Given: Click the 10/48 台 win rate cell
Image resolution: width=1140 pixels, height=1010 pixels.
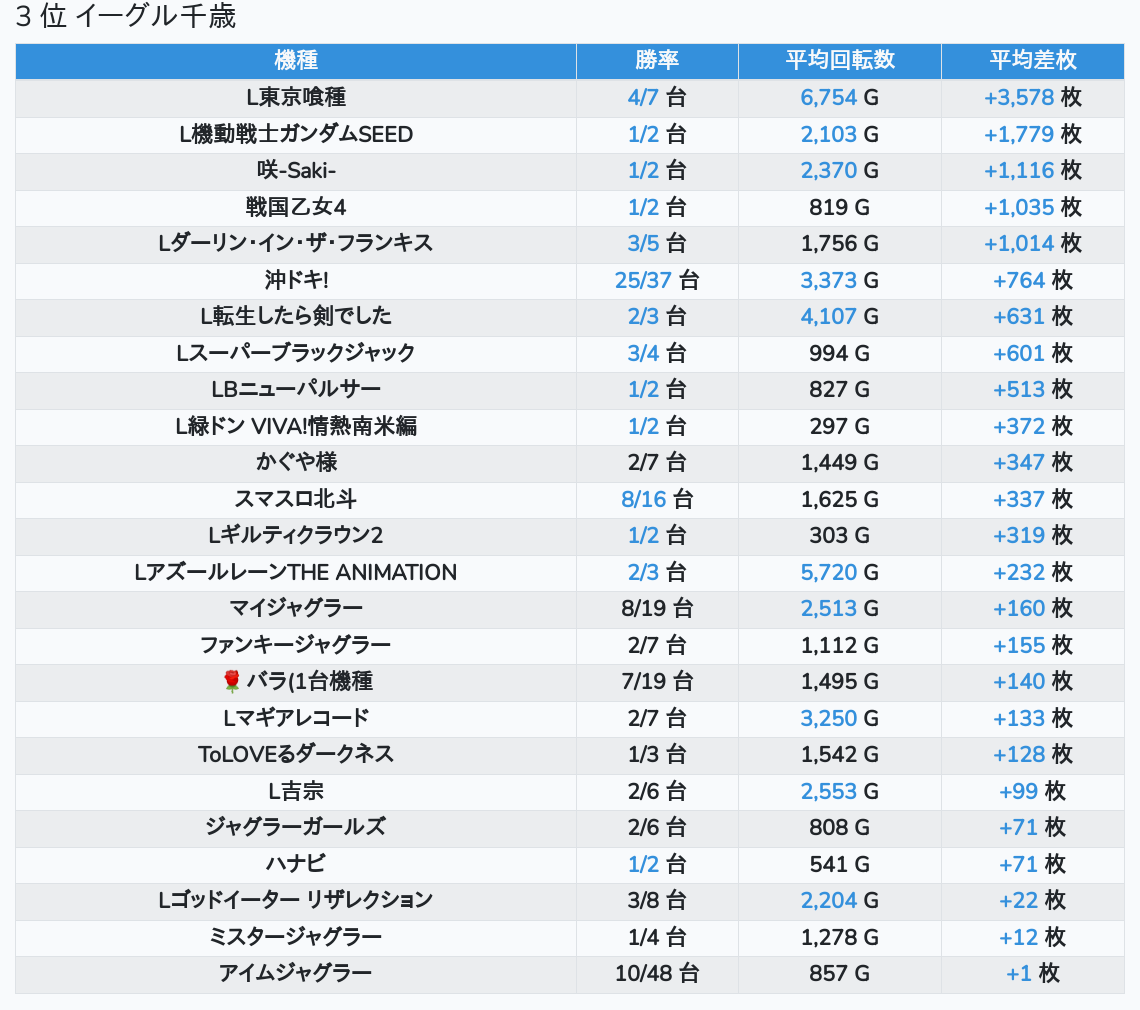Looking at the screenshot, I should point(657,974).
